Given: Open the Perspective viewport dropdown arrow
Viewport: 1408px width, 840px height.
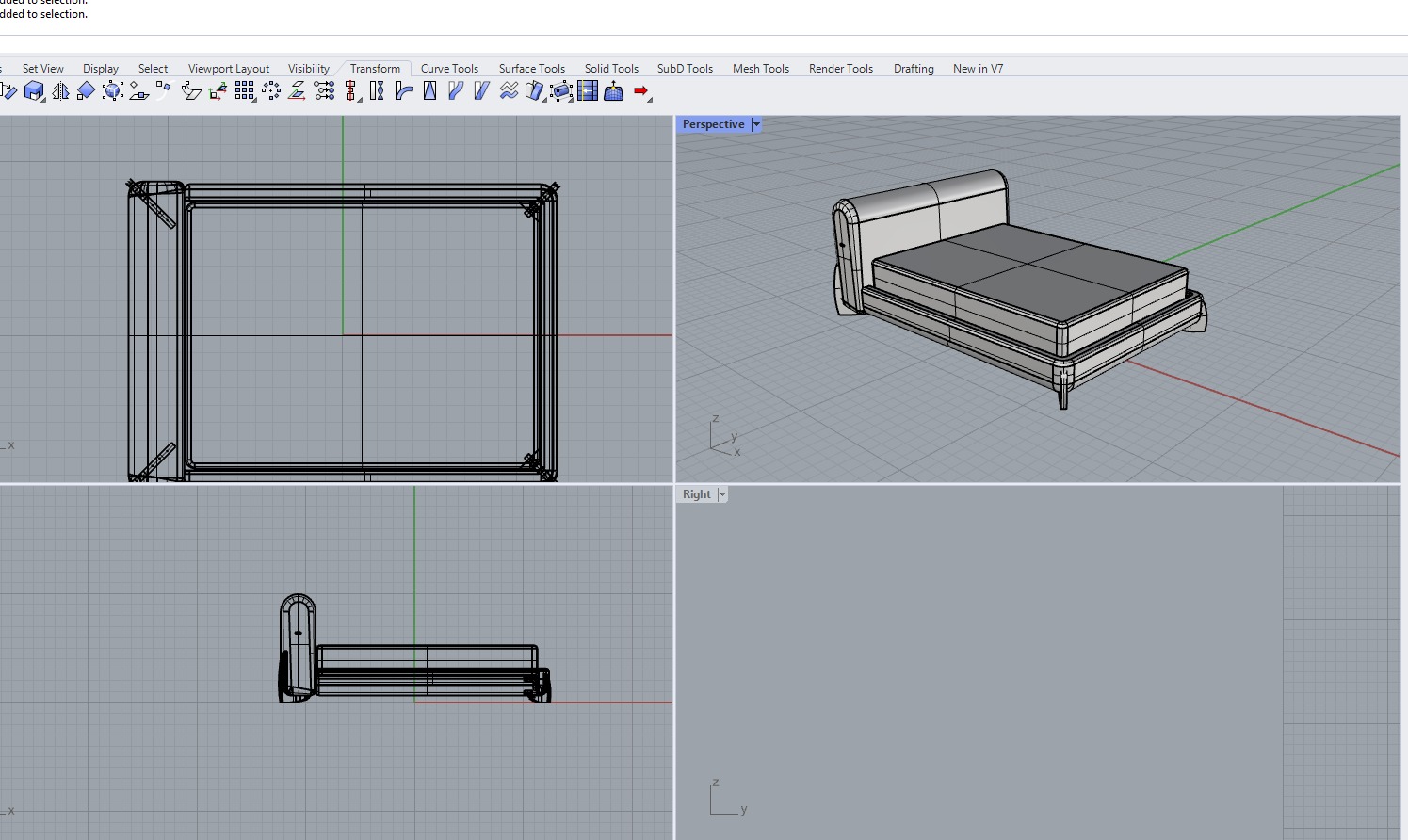Looking at the screenshot, I should click(756, 124).
